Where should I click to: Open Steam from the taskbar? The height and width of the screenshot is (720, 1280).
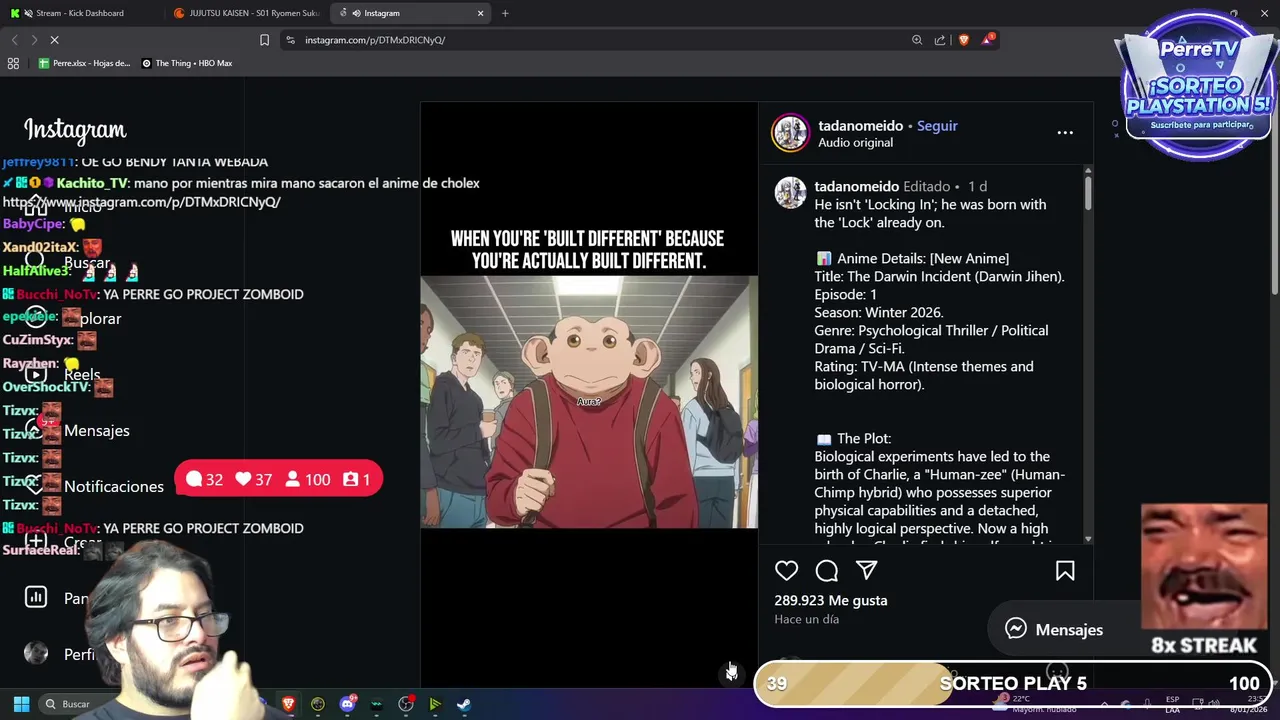click(464, 704)
